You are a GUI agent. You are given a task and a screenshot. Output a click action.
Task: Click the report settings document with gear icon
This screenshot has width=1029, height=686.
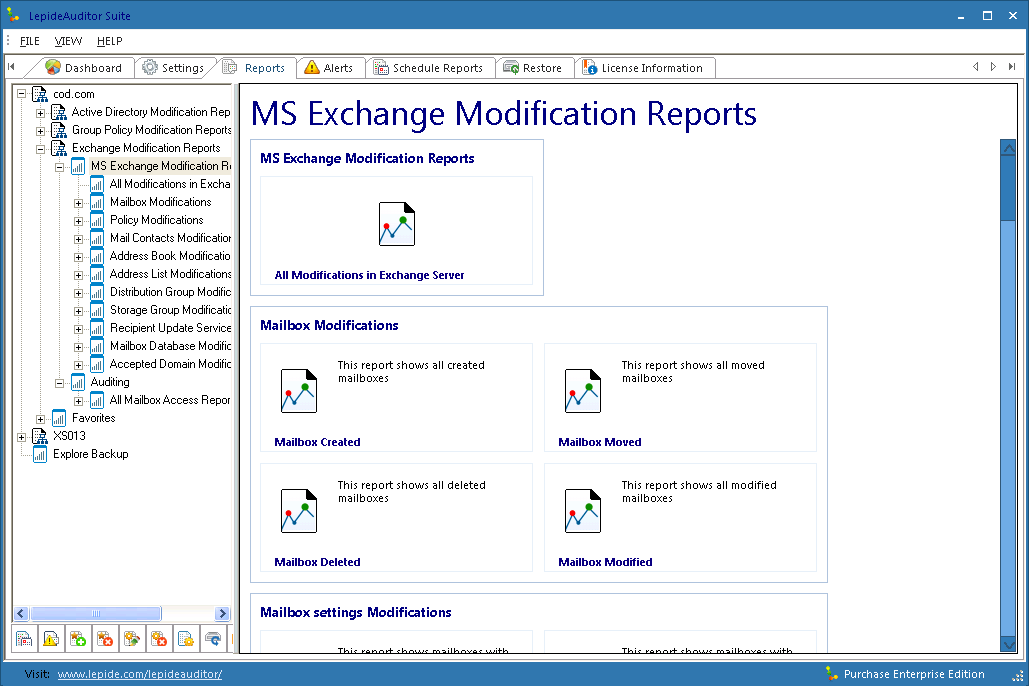[x=186, y=638]
